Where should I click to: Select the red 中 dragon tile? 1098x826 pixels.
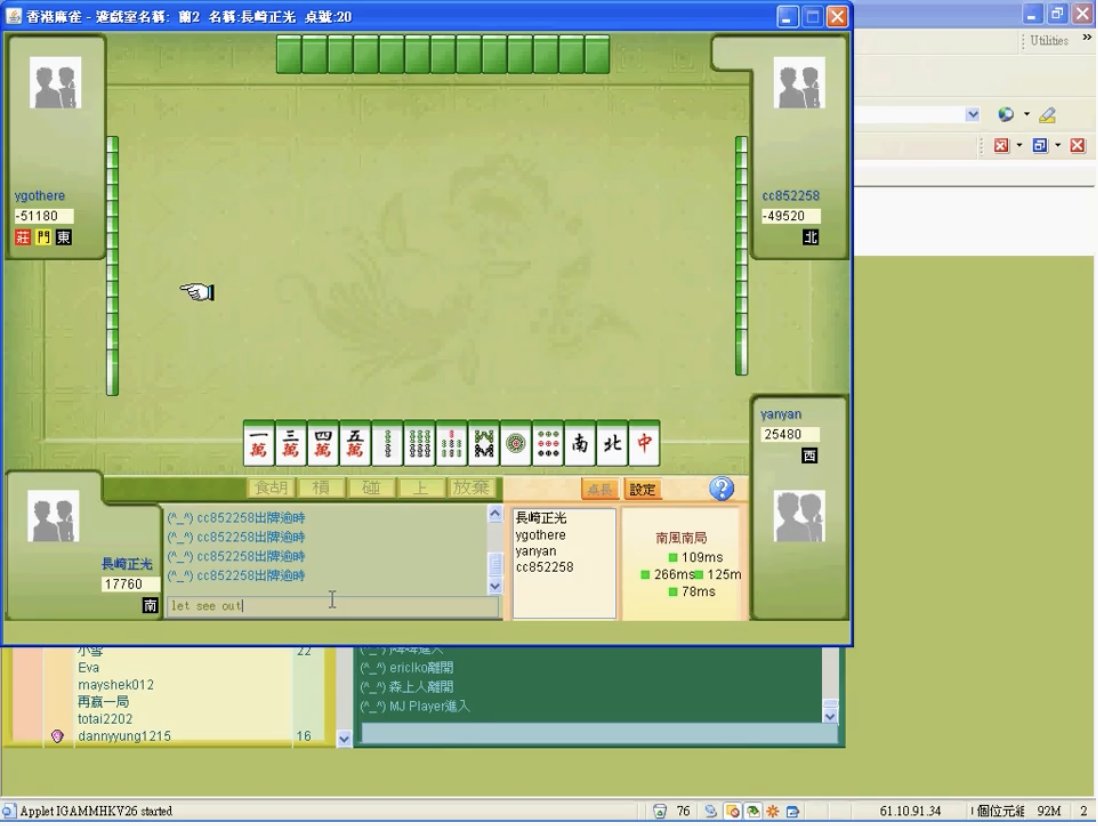click(x=645, y=443)
